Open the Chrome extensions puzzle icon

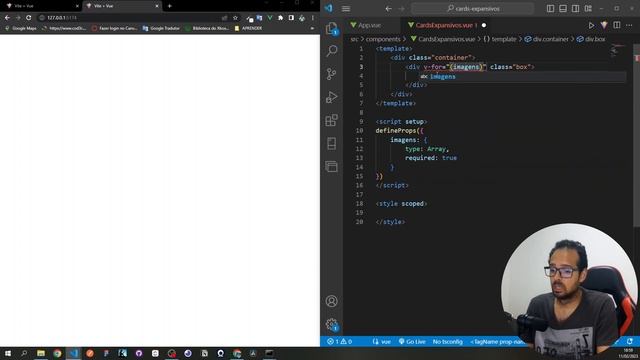(280, 18)
